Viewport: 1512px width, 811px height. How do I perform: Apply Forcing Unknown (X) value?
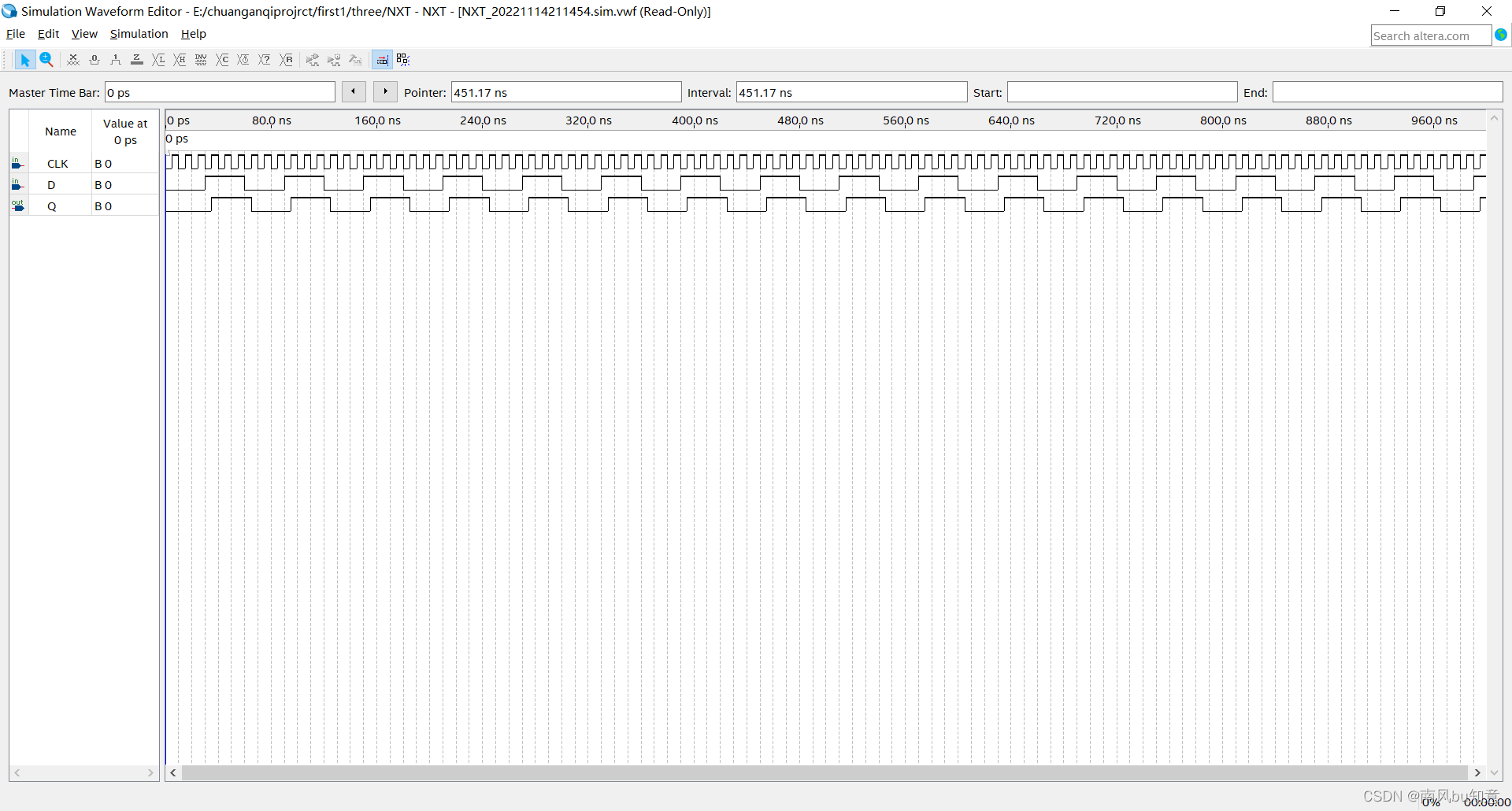(73, 60)
